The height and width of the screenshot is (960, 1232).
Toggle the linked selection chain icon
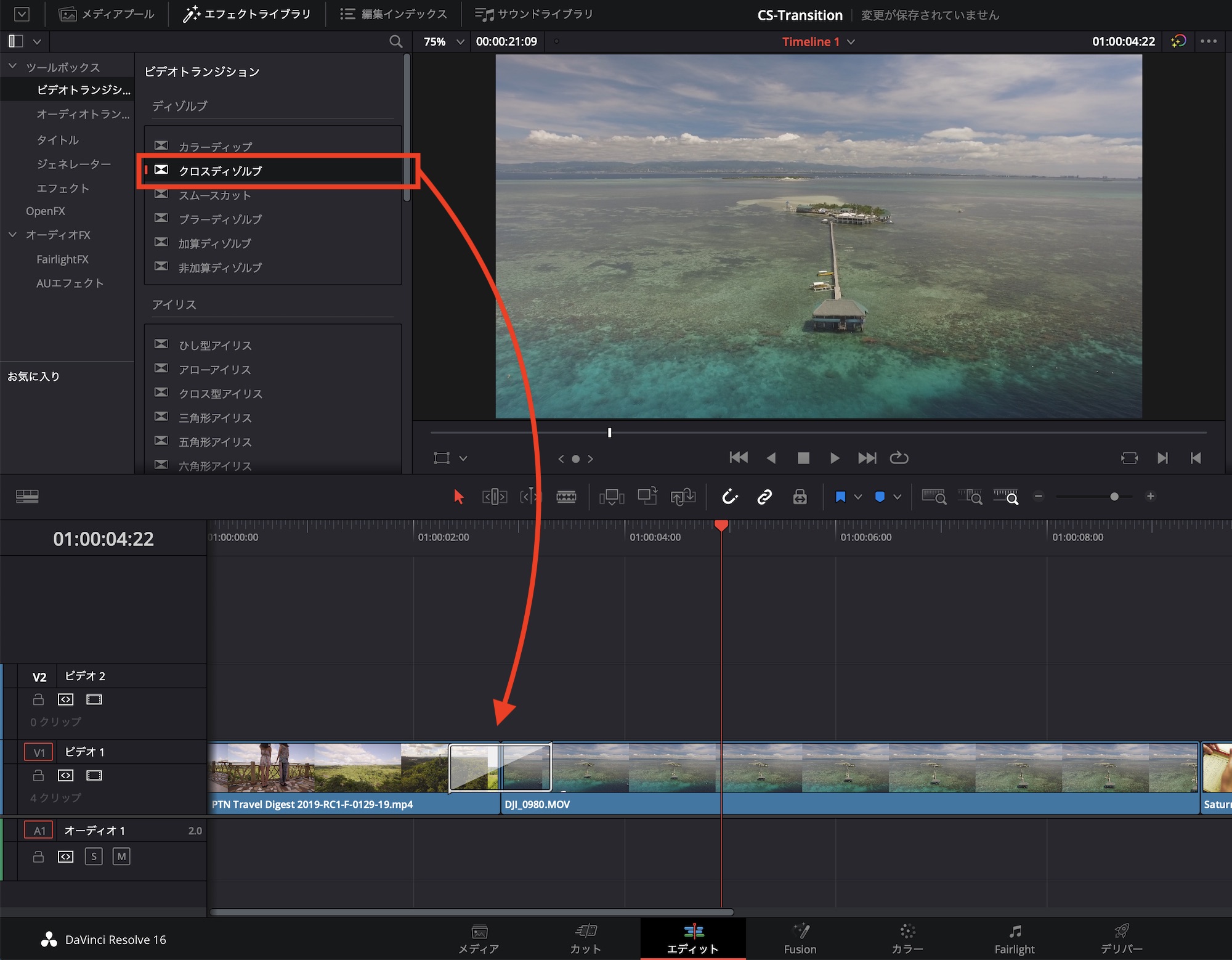pyautogui.click(x=764, y=497)
